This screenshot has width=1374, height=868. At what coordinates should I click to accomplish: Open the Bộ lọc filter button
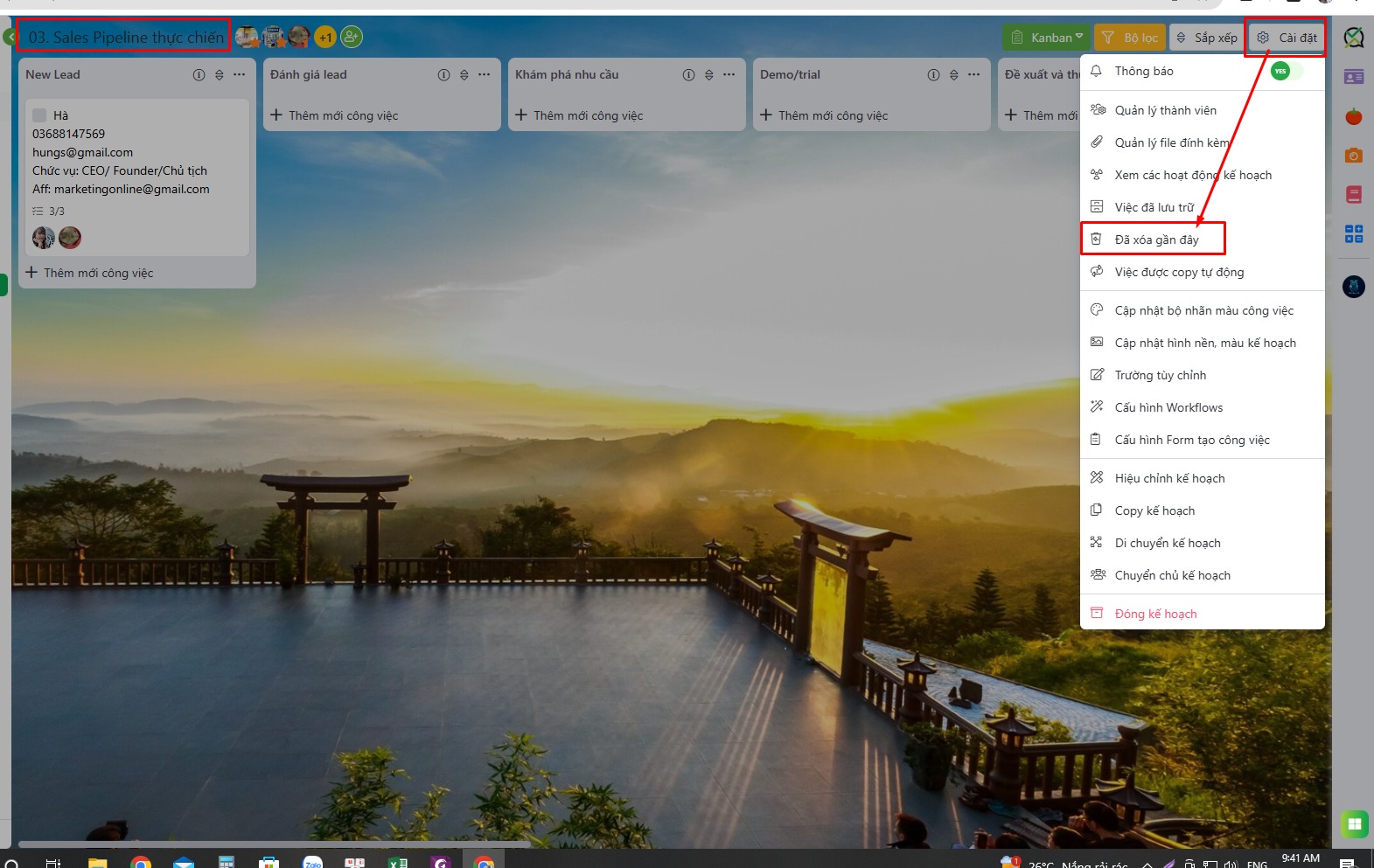coord(1130,38)
